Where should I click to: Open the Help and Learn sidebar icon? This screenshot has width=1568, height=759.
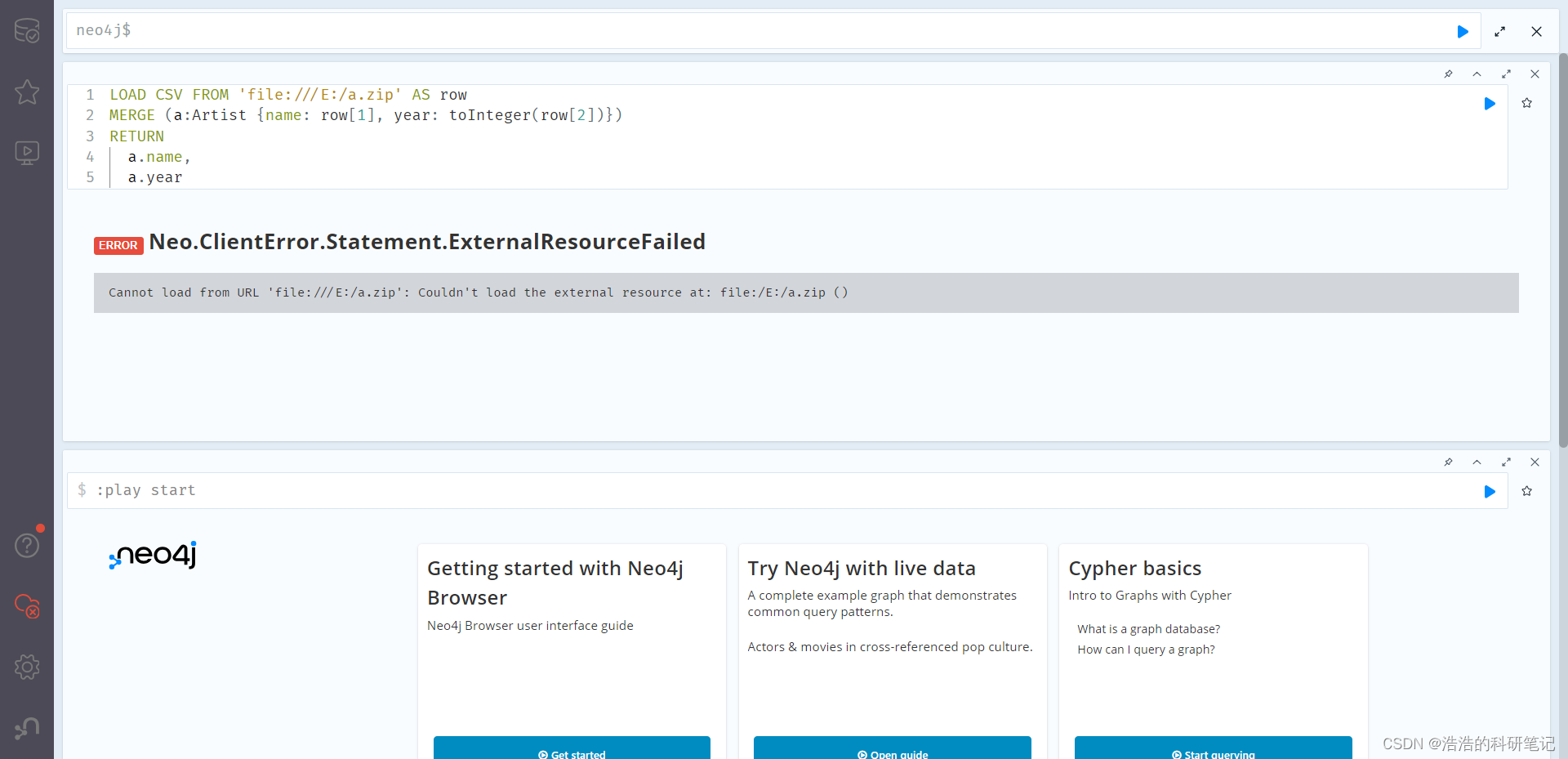(x=27, y=545)
